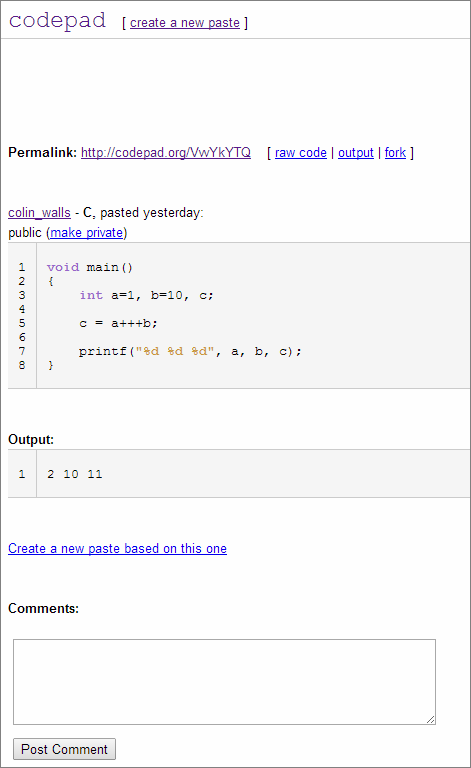Make the paste private
The image size is (471, 768).
[x=87, y=233]
